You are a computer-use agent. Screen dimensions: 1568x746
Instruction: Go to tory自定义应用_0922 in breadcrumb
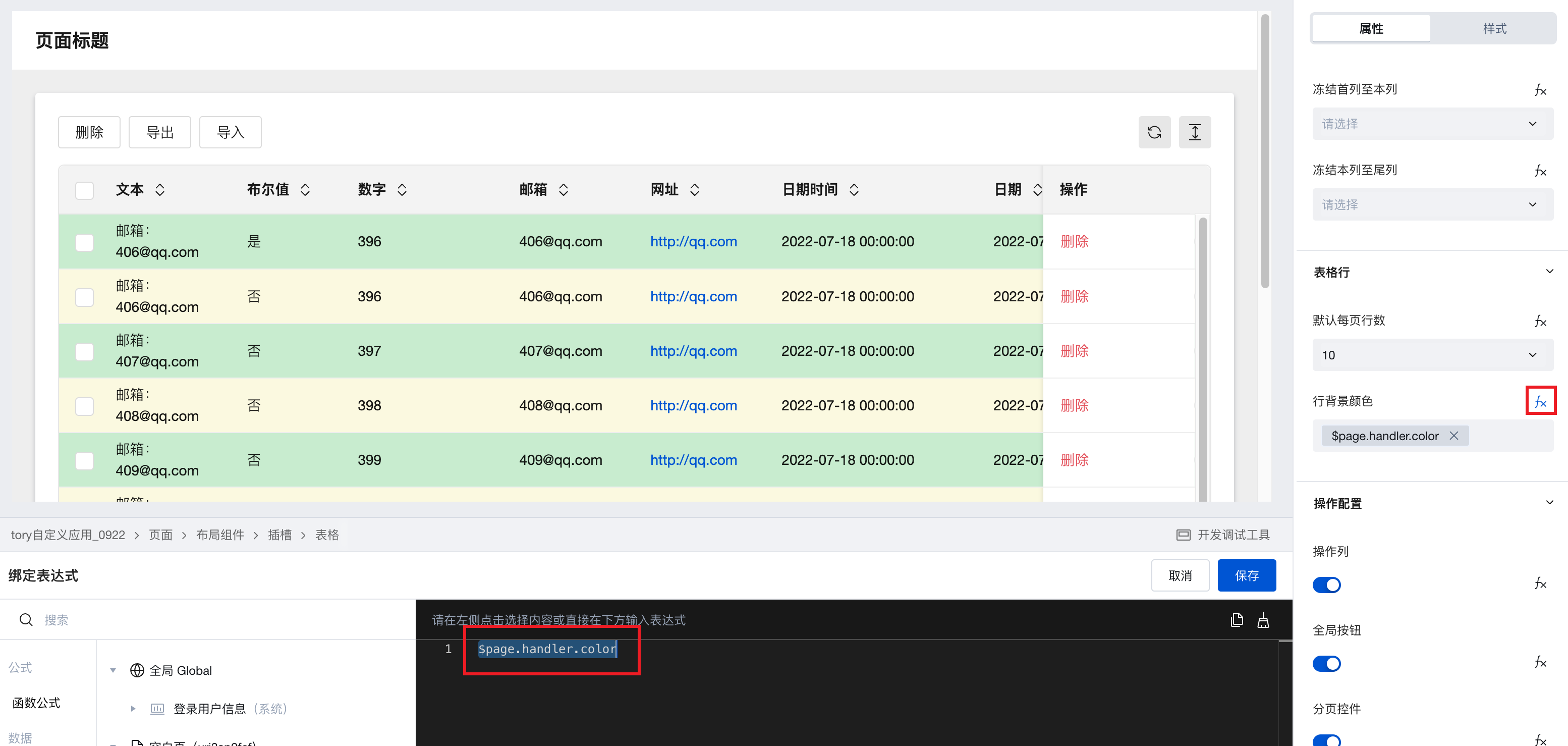pyautogui.click(x=68, y=536)
